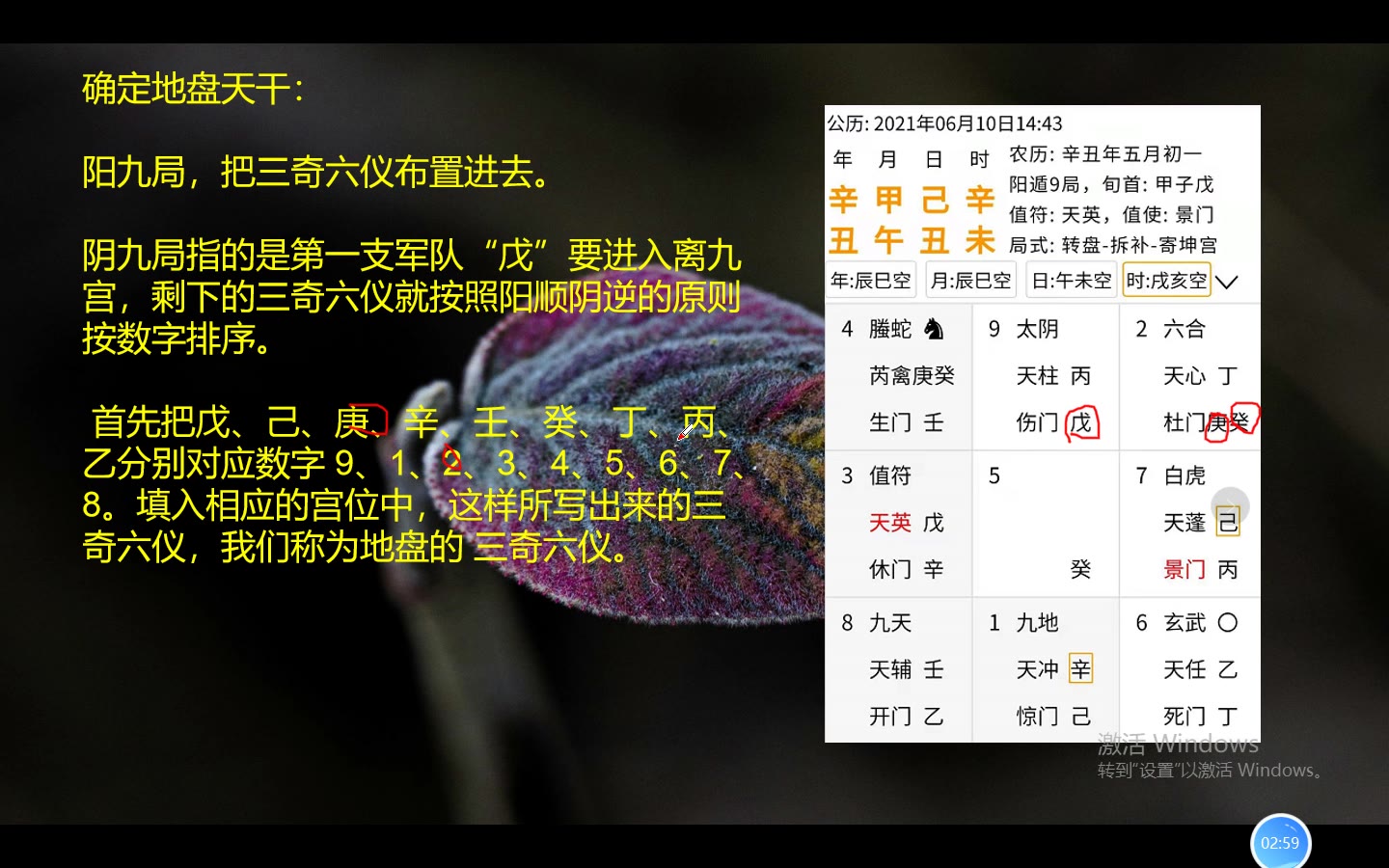Click the hour pillar 辛未 characters

point(980,220)
